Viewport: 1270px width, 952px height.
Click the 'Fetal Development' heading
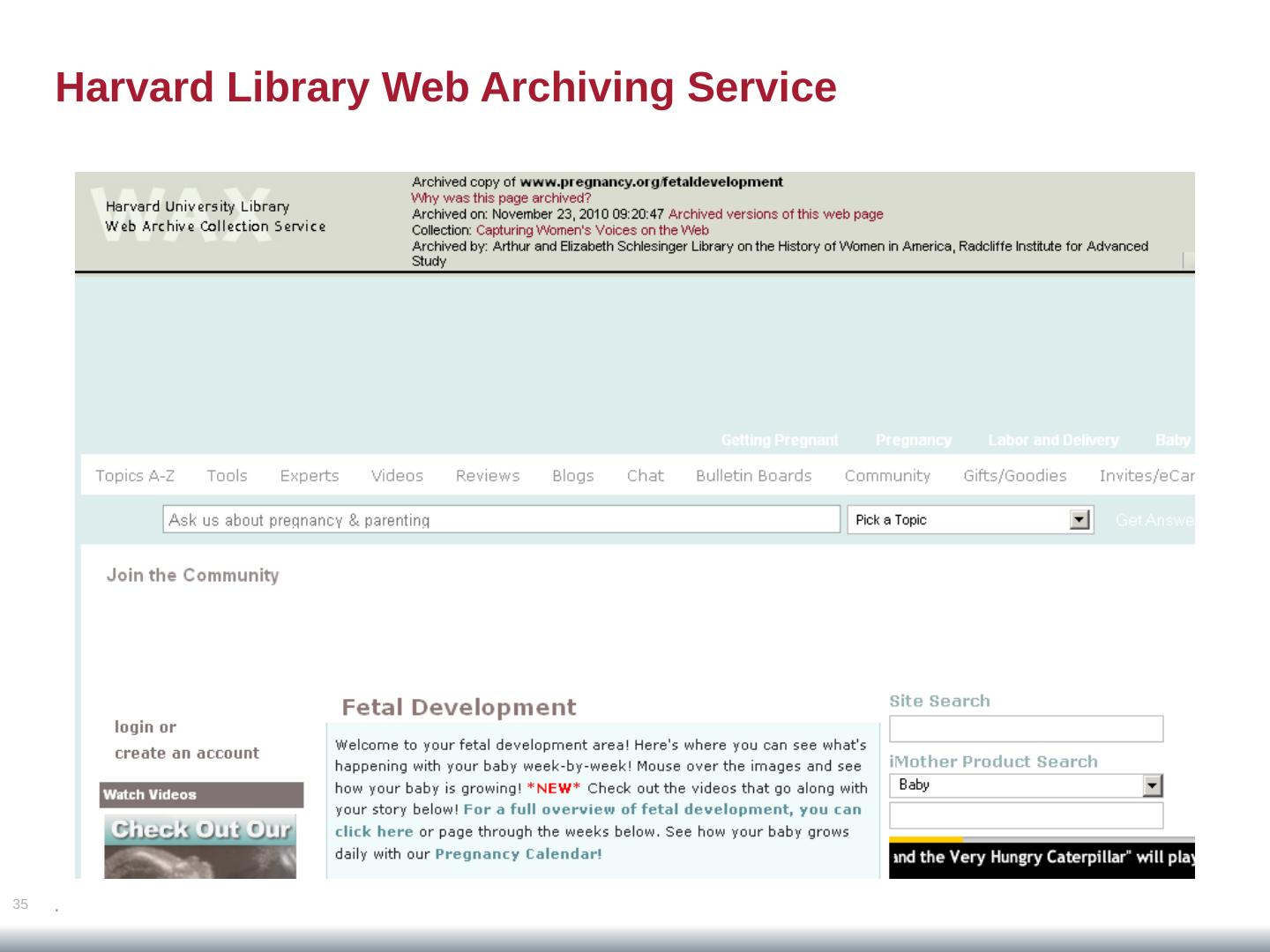pos(459,708)
